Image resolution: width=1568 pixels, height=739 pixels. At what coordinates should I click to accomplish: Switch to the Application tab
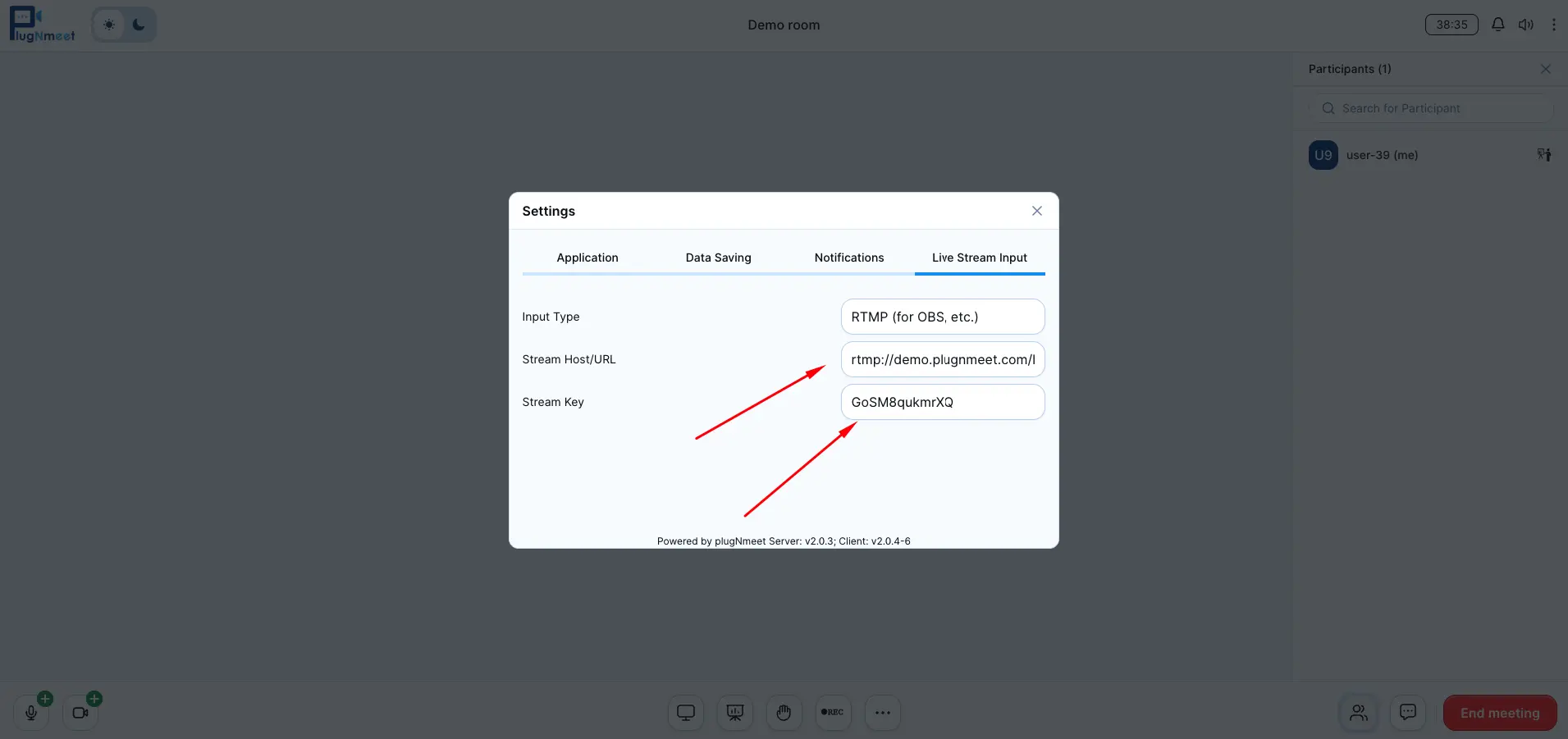click(x=587, y=258)
